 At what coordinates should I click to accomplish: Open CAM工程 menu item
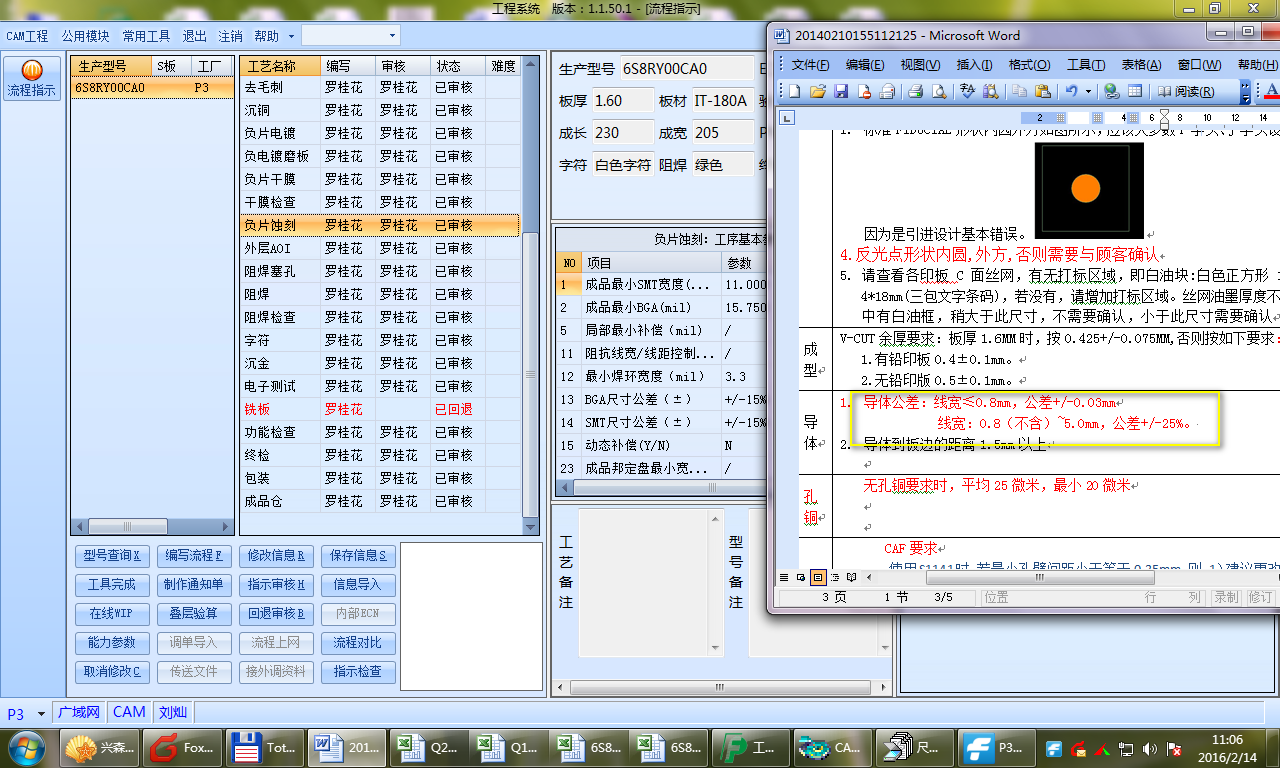(x=27, y=36)
